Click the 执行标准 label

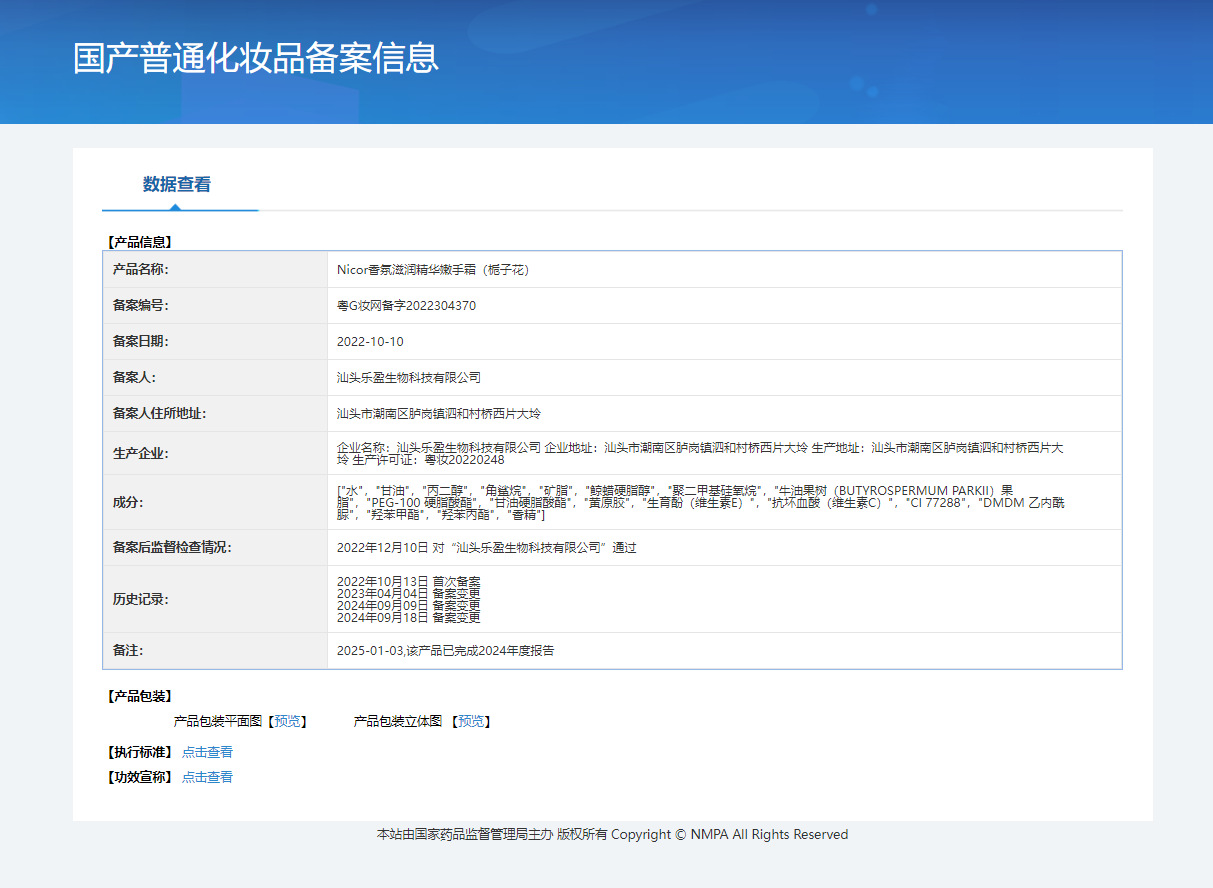[140, 752]
